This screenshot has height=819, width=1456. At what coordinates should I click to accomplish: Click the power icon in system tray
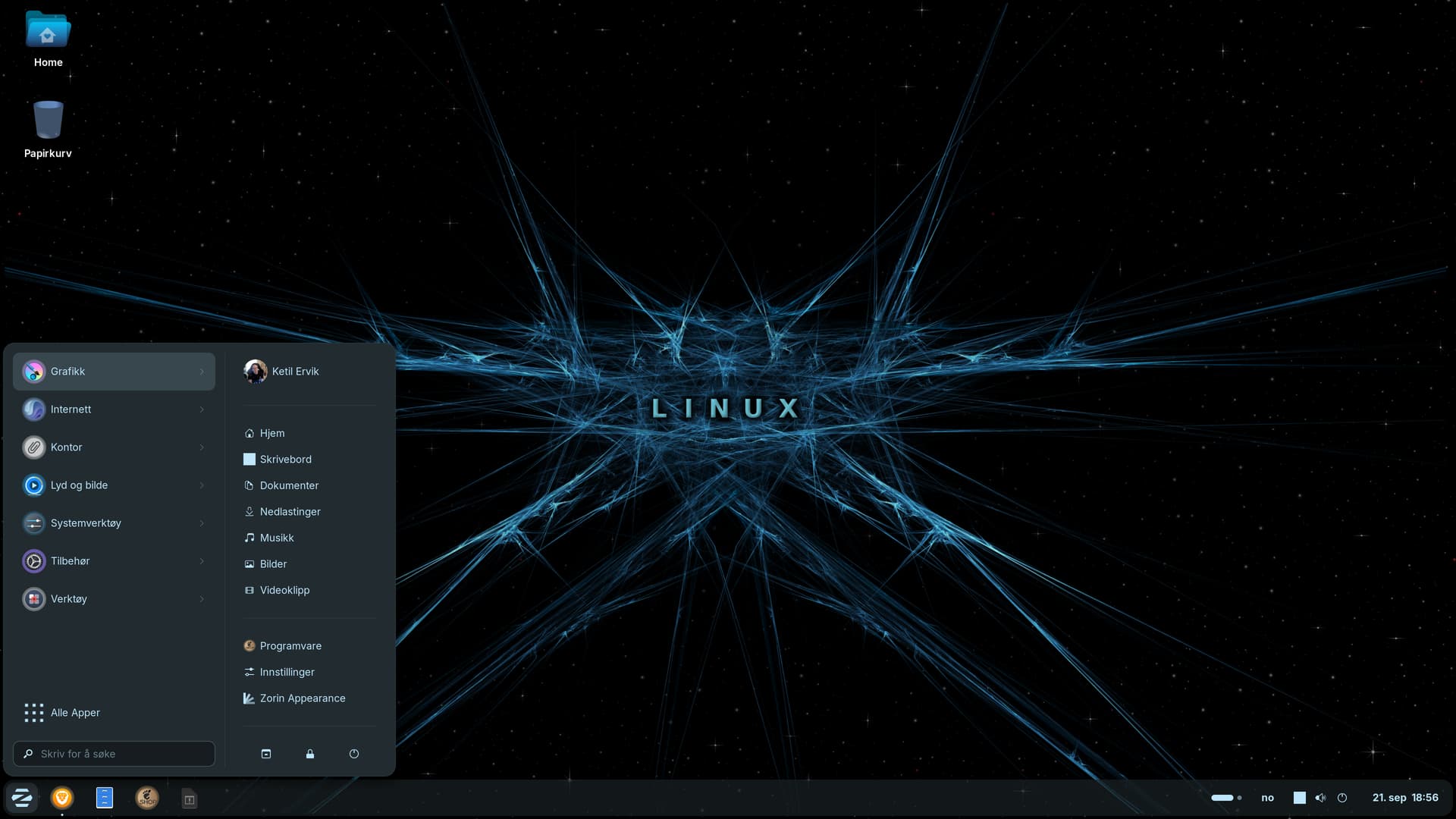1342,798
